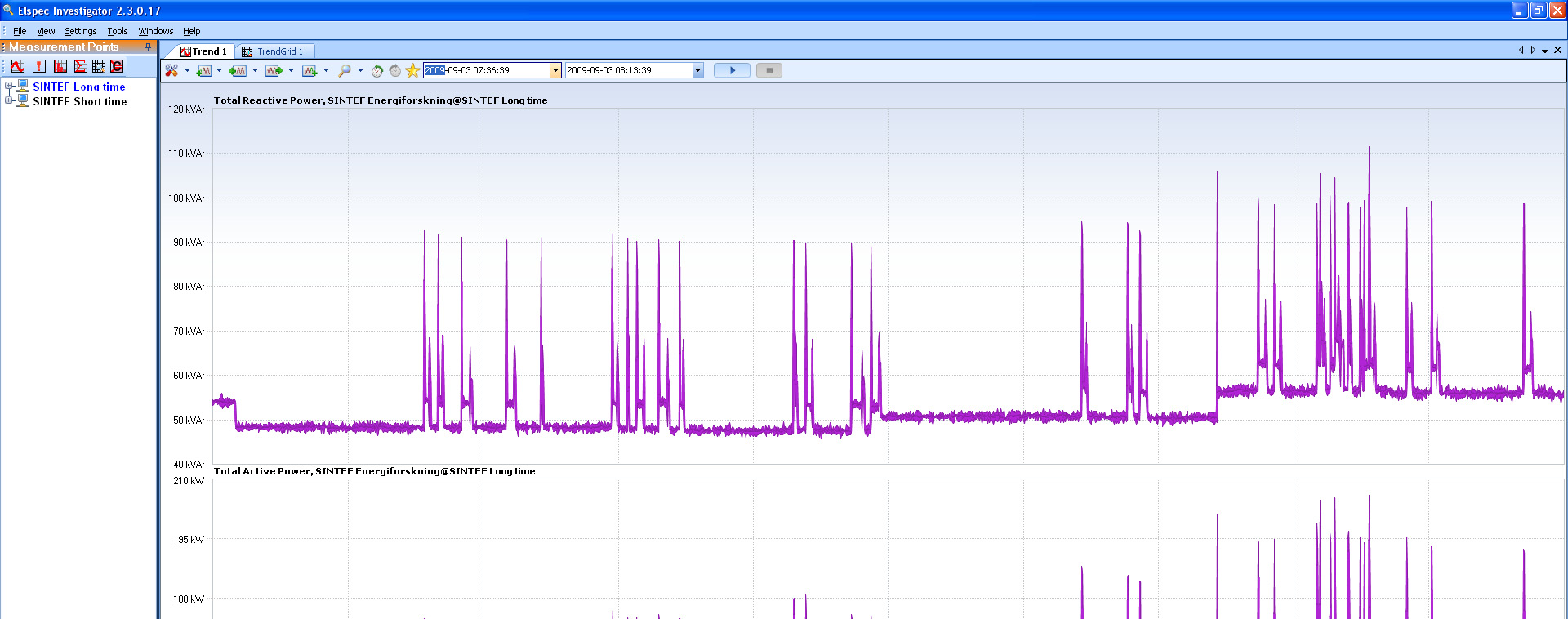
Task: Click the 90 kVAr axis label
Action: coord(189,243)
